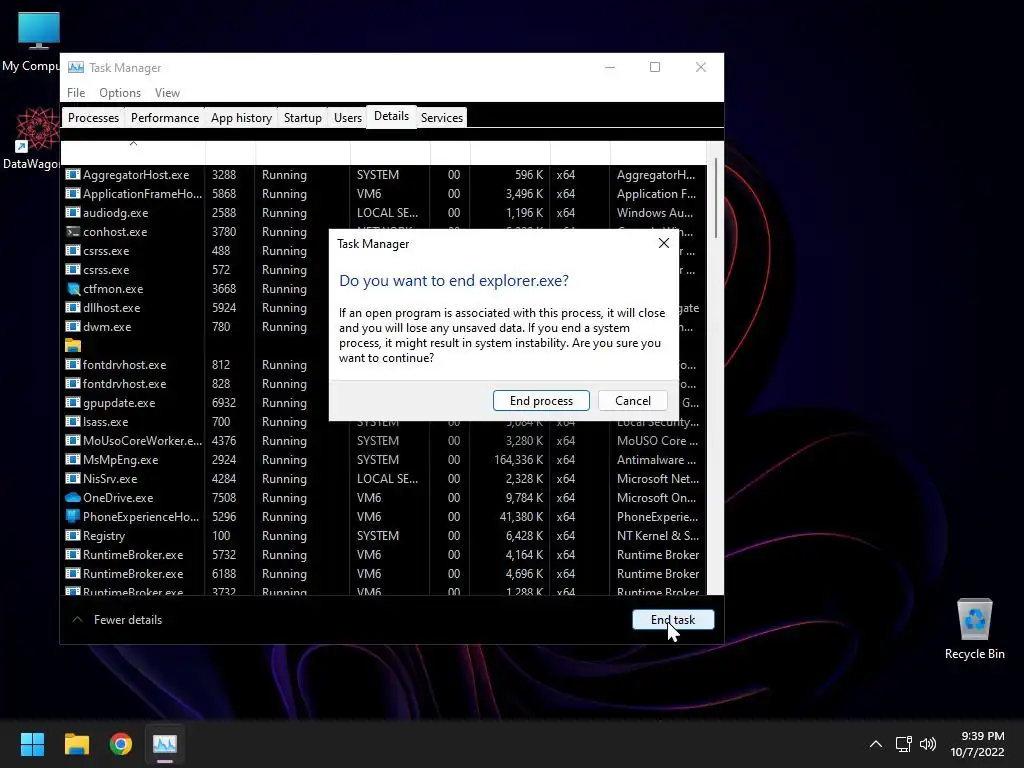The height and width of the screenshot is (768, 1024).
Task: Click the 164,336 K memory value
Action: [x=519, y=460]
